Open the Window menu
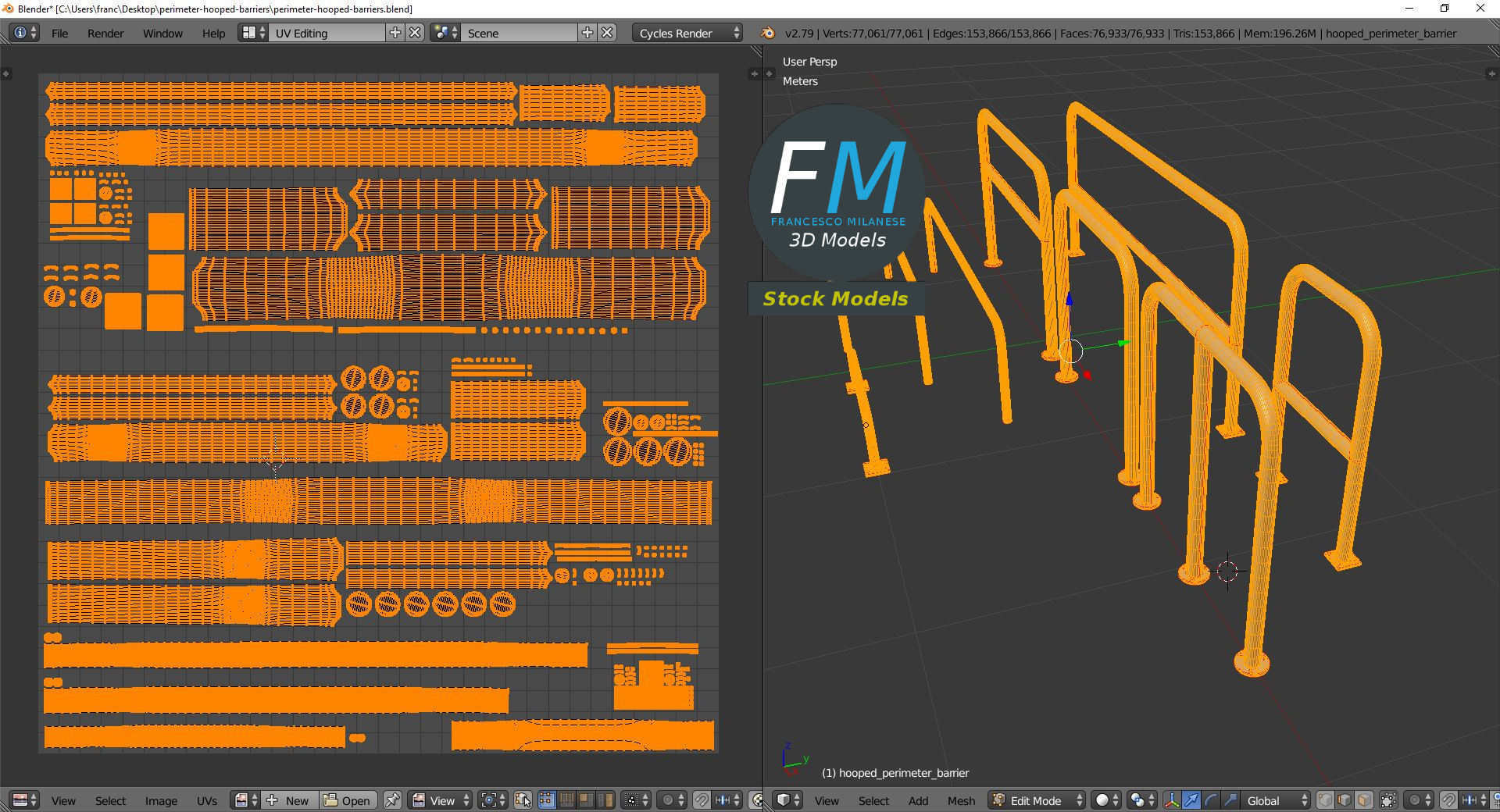 point(162,33)
